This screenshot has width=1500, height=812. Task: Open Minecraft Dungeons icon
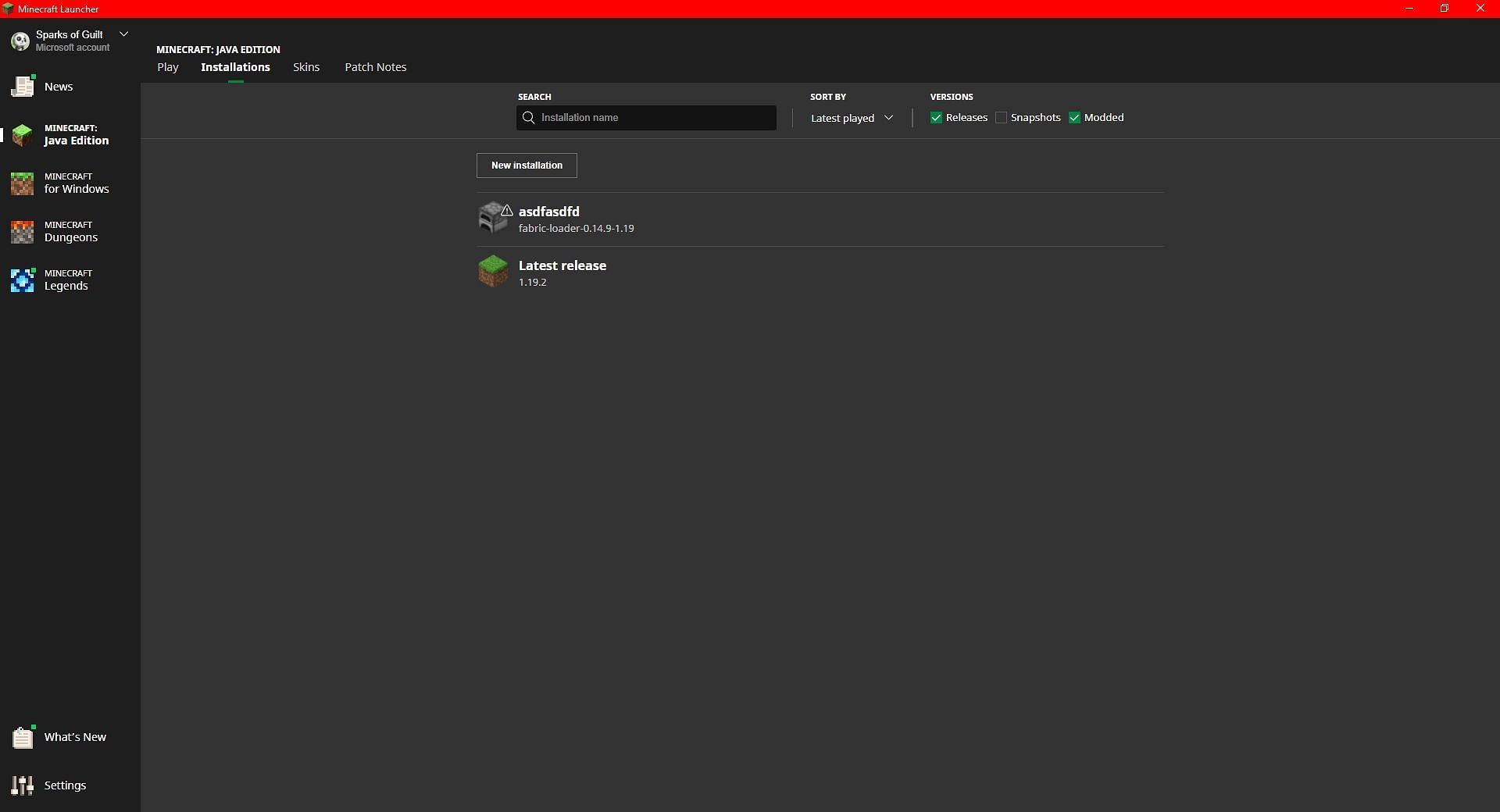click(x=23, y=232)
